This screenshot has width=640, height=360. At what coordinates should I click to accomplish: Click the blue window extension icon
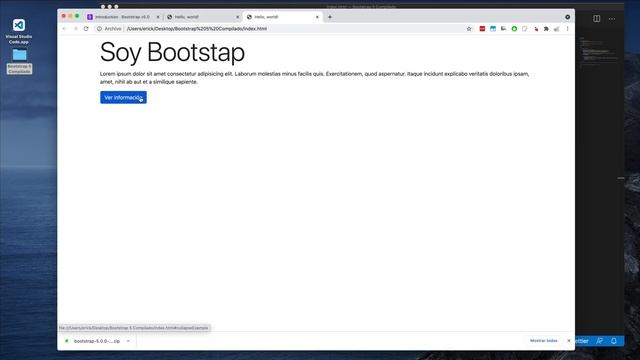pos(493,29)
